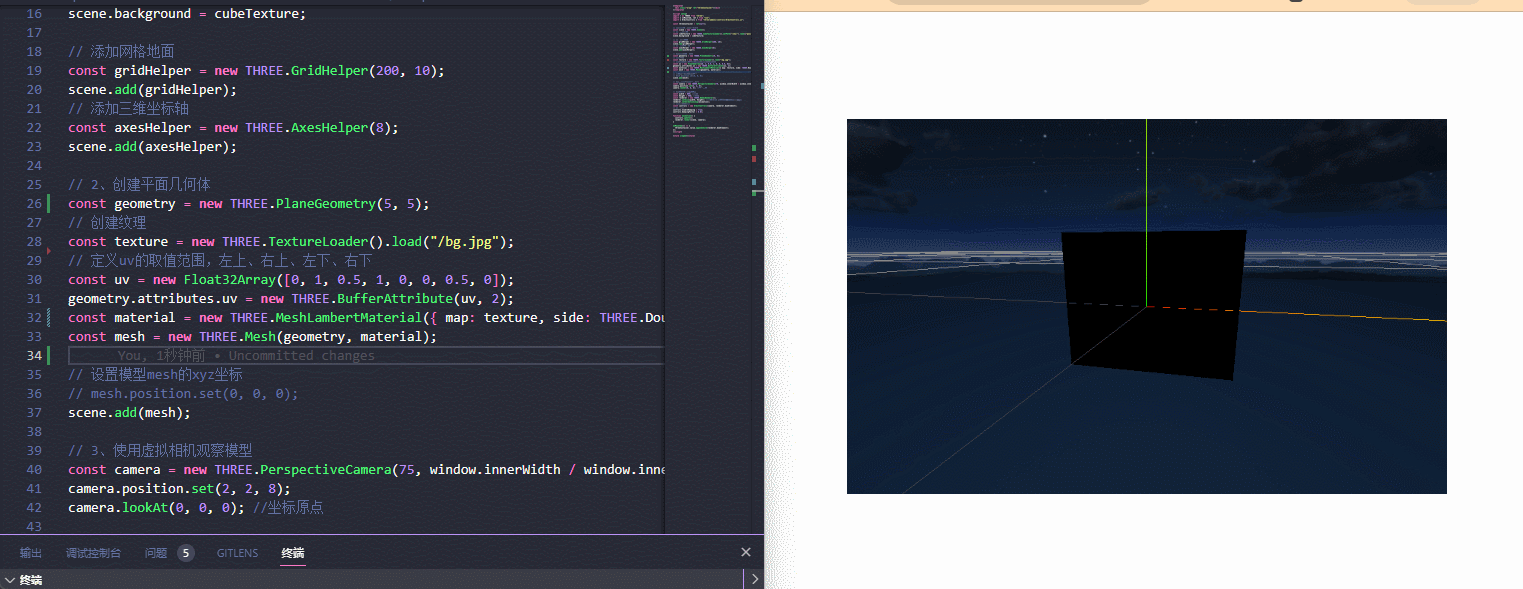Image resolution: width=1523 pixels, height=589 pixels.
Task: Activate the 终端 tab
Action: click(x=293, y=553)
